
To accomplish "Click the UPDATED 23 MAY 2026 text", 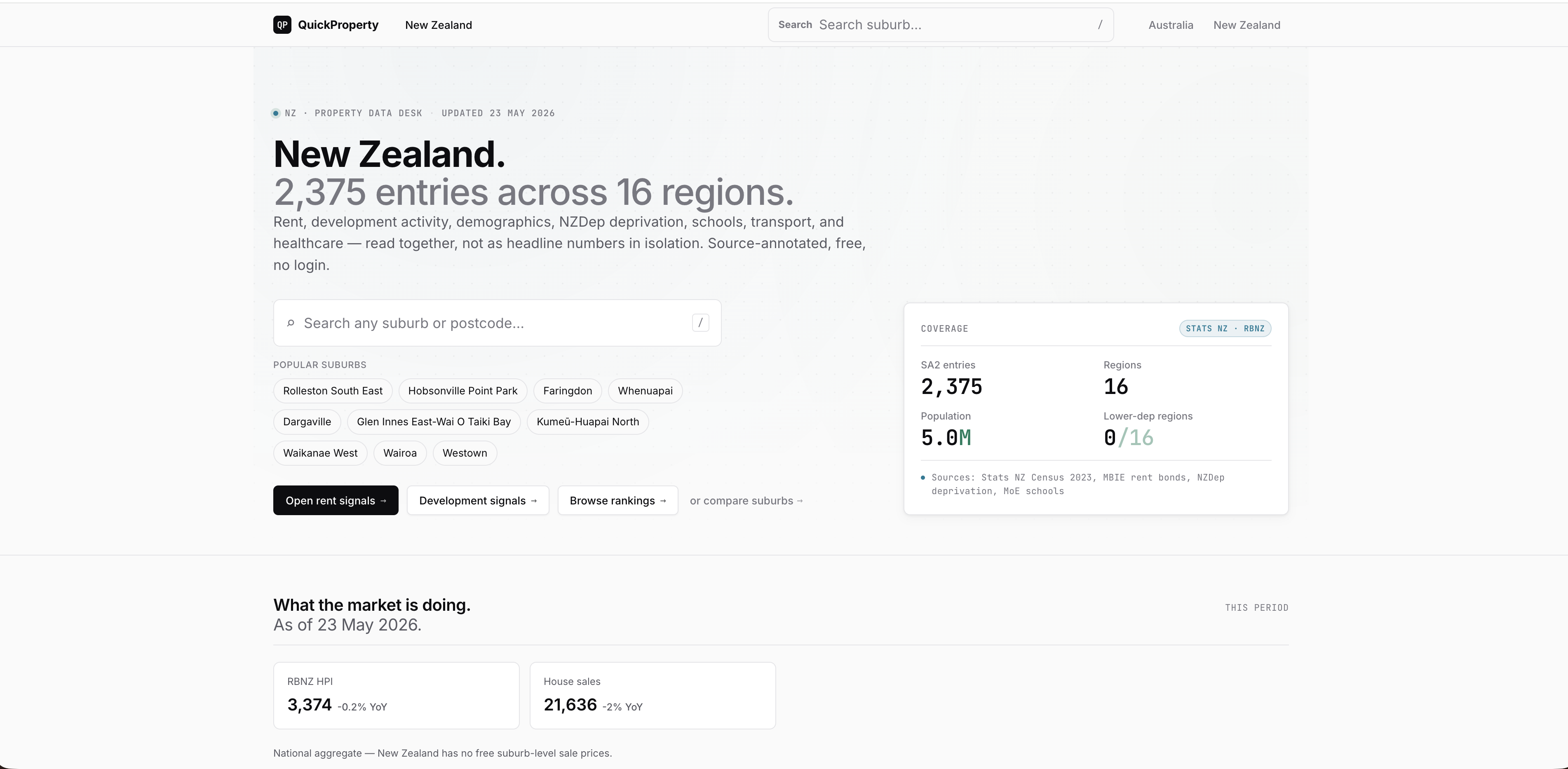I will pos(498,113).
